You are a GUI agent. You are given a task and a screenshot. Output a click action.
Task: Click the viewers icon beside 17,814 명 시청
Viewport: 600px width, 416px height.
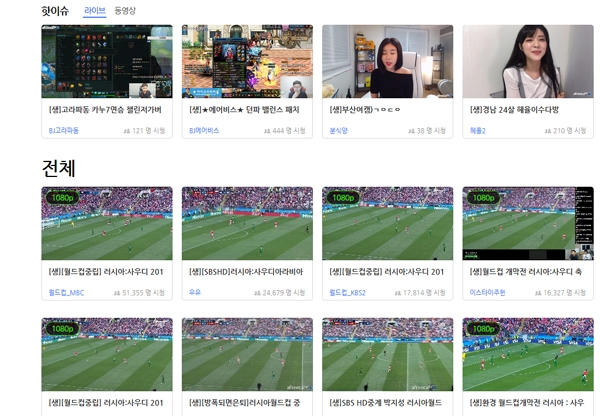coord(398,293)
